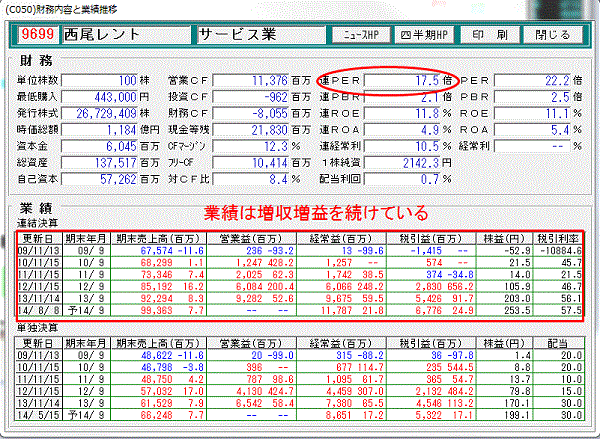Click the 連PER value 17.5
The image size is (600, 439).
[402, 80]
